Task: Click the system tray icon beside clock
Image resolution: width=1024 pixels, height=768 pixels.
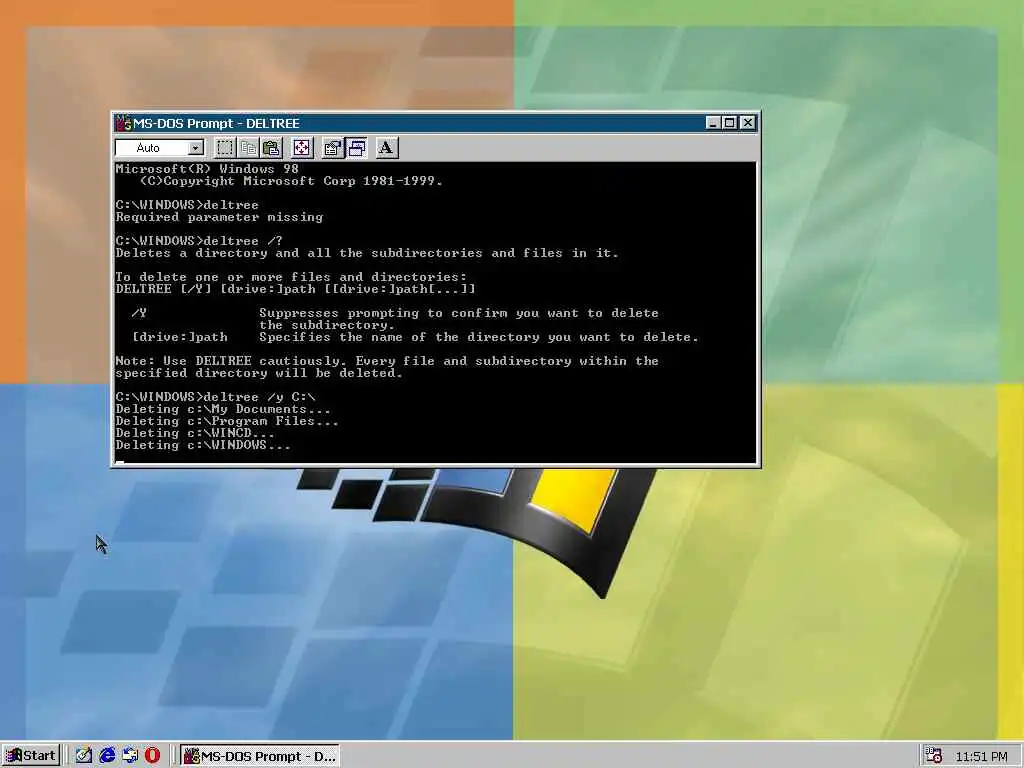Action: click(x=934, y=756)
